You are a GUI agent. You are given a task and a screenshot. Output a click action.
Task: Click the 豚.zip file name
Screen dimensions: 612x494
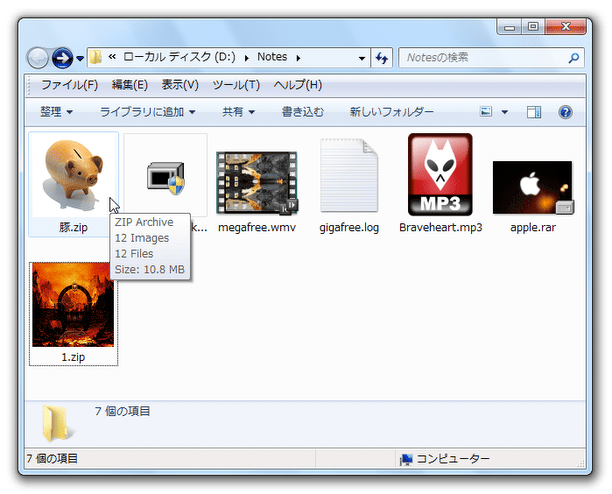(x=73, y=227)
